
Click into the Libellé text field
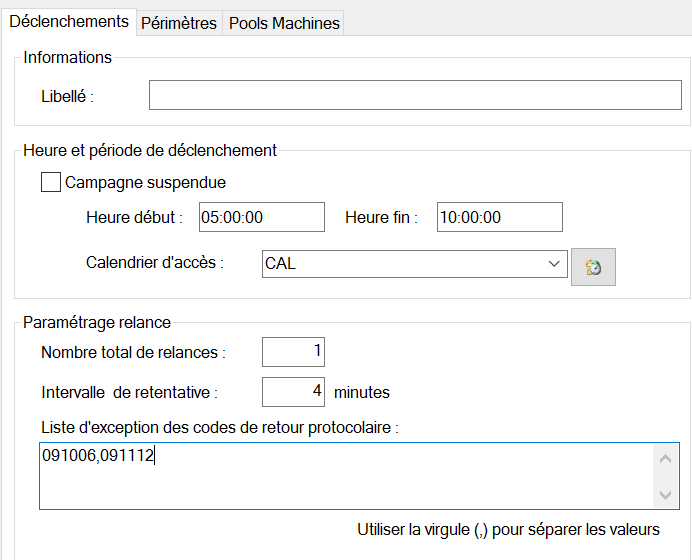pos(415,95)
